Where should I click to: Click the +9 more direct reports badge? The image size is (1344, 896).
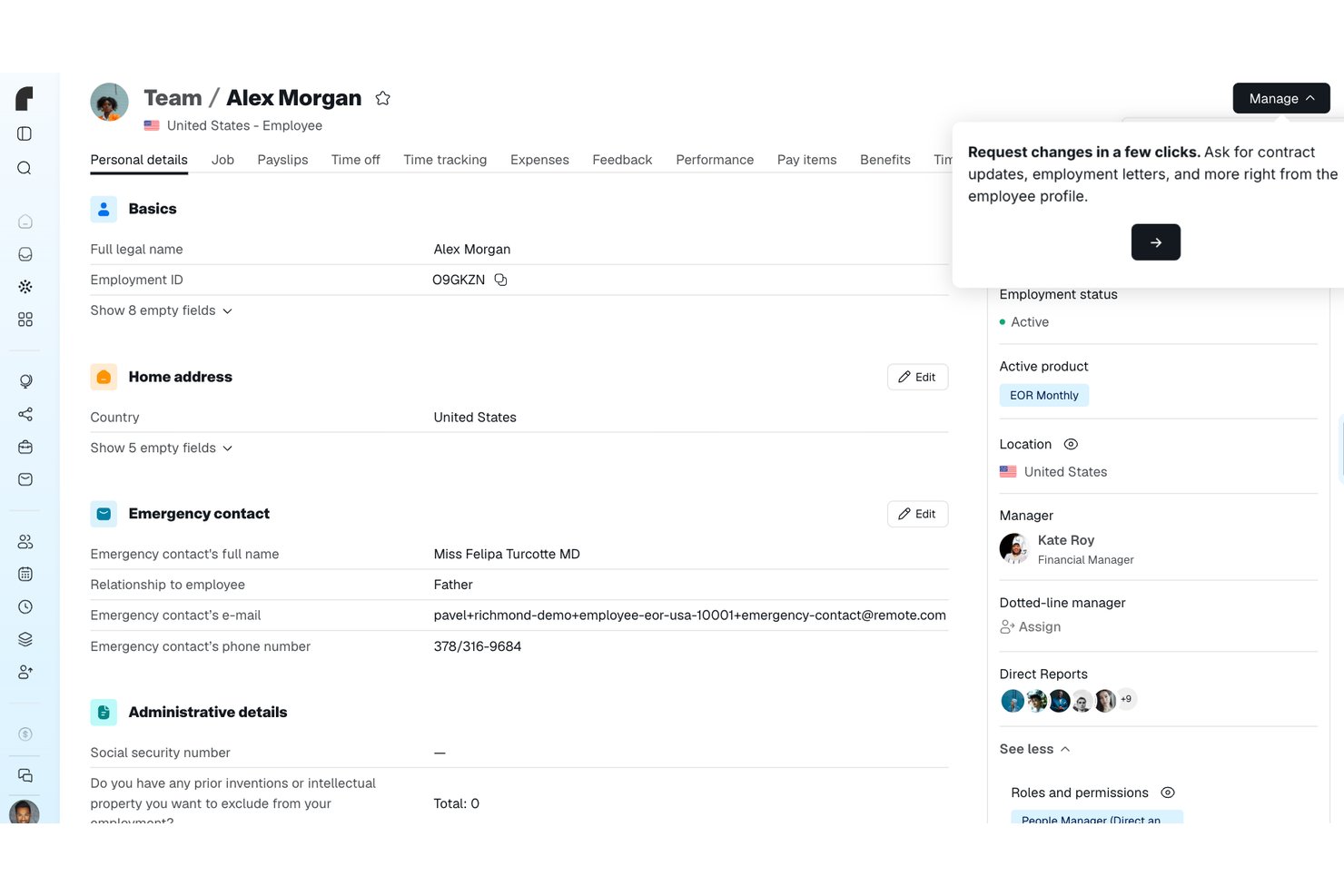point(1126,699)
